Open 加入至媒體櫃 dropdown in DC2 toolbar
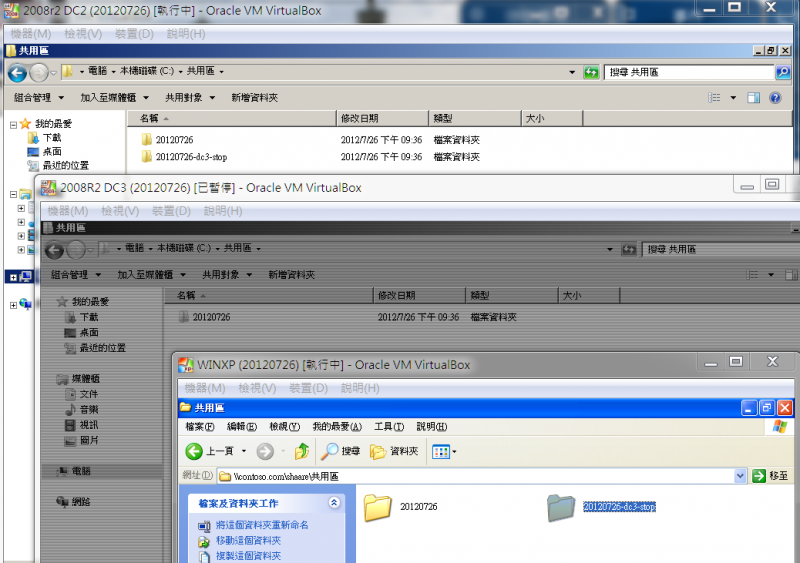Image resolution: width=800 pixels, height=563 pixels. point(114,97)
